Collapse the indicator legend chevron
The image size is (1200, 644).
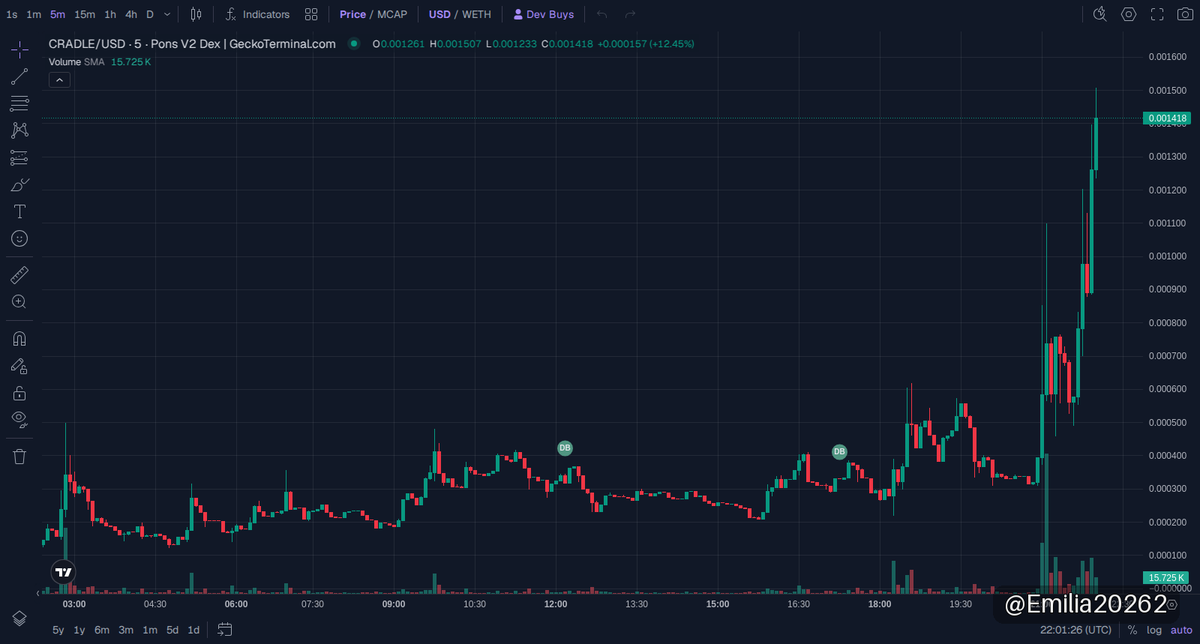click(x=59, y=79)
